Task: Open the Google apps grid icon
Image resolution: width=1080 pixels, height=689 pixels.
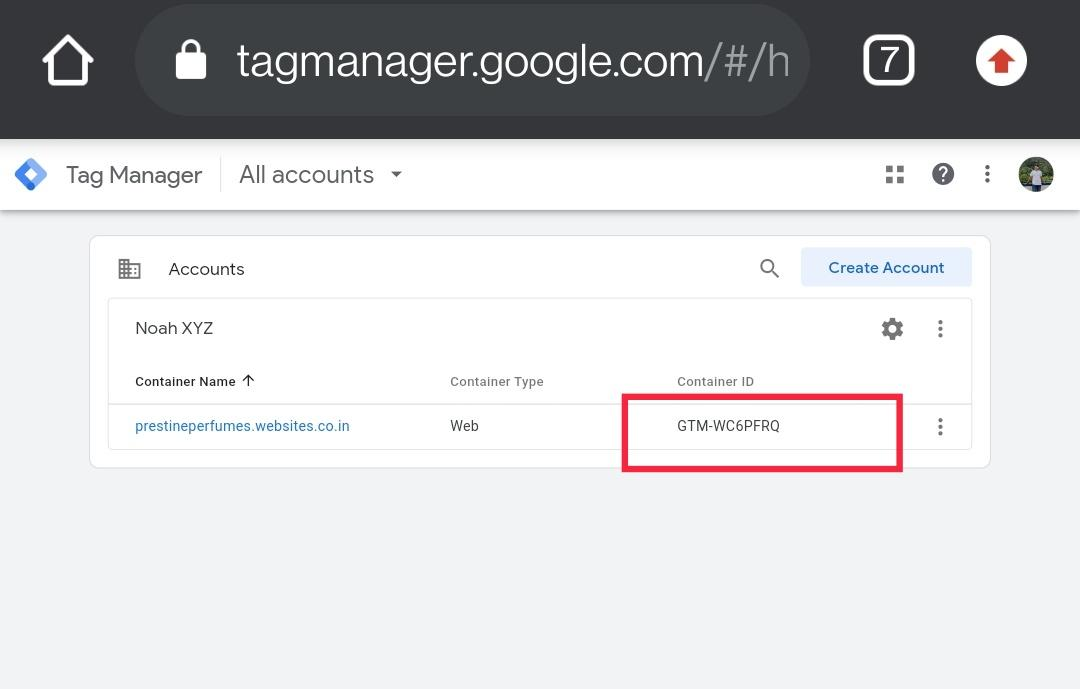Action: click(895, 174)
